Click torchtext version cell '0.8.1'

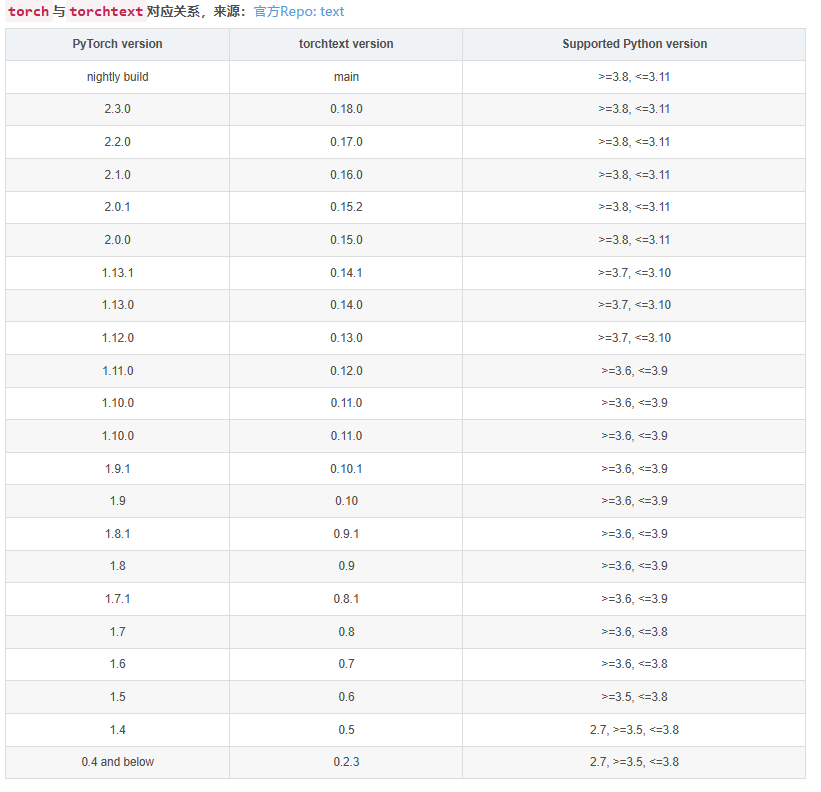click(x=346, y=599)
